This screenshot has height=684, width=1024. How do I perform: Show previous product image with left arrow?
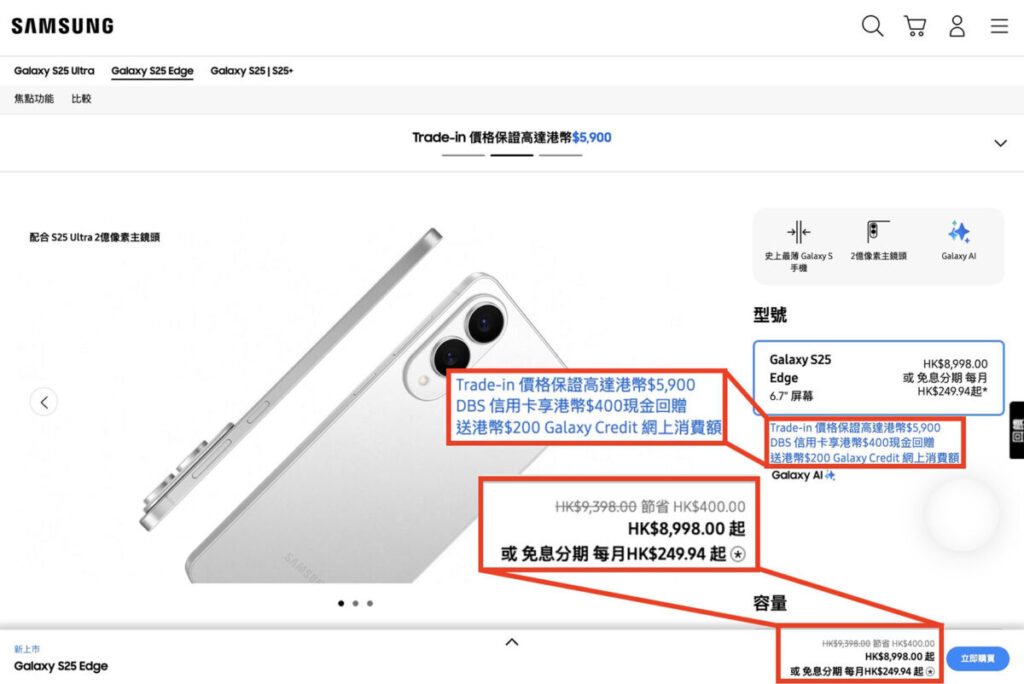[44, 402]
